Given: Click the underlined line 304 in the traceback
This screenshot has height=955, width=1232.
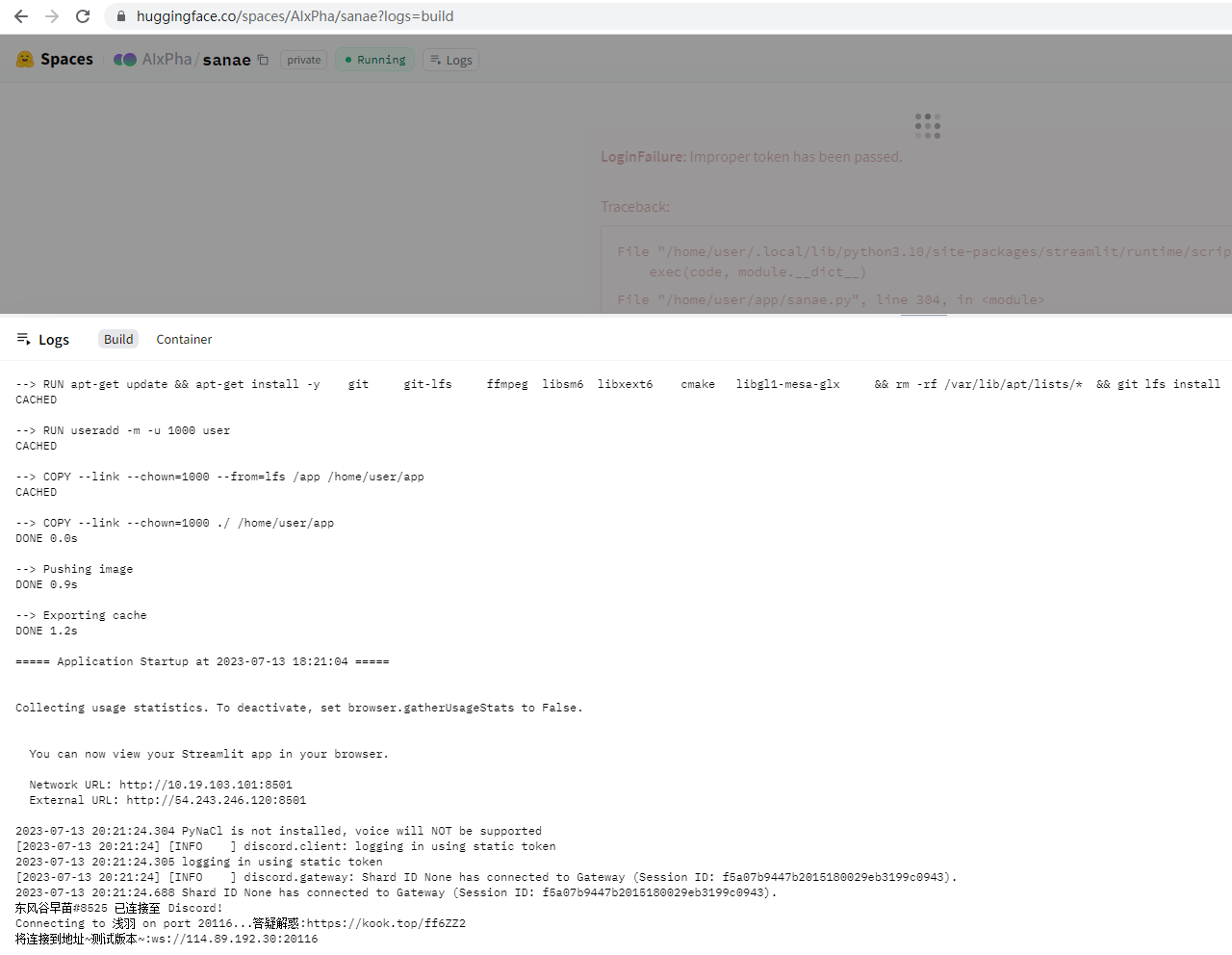Looking at the screenshot, I should tap(923, 299).
